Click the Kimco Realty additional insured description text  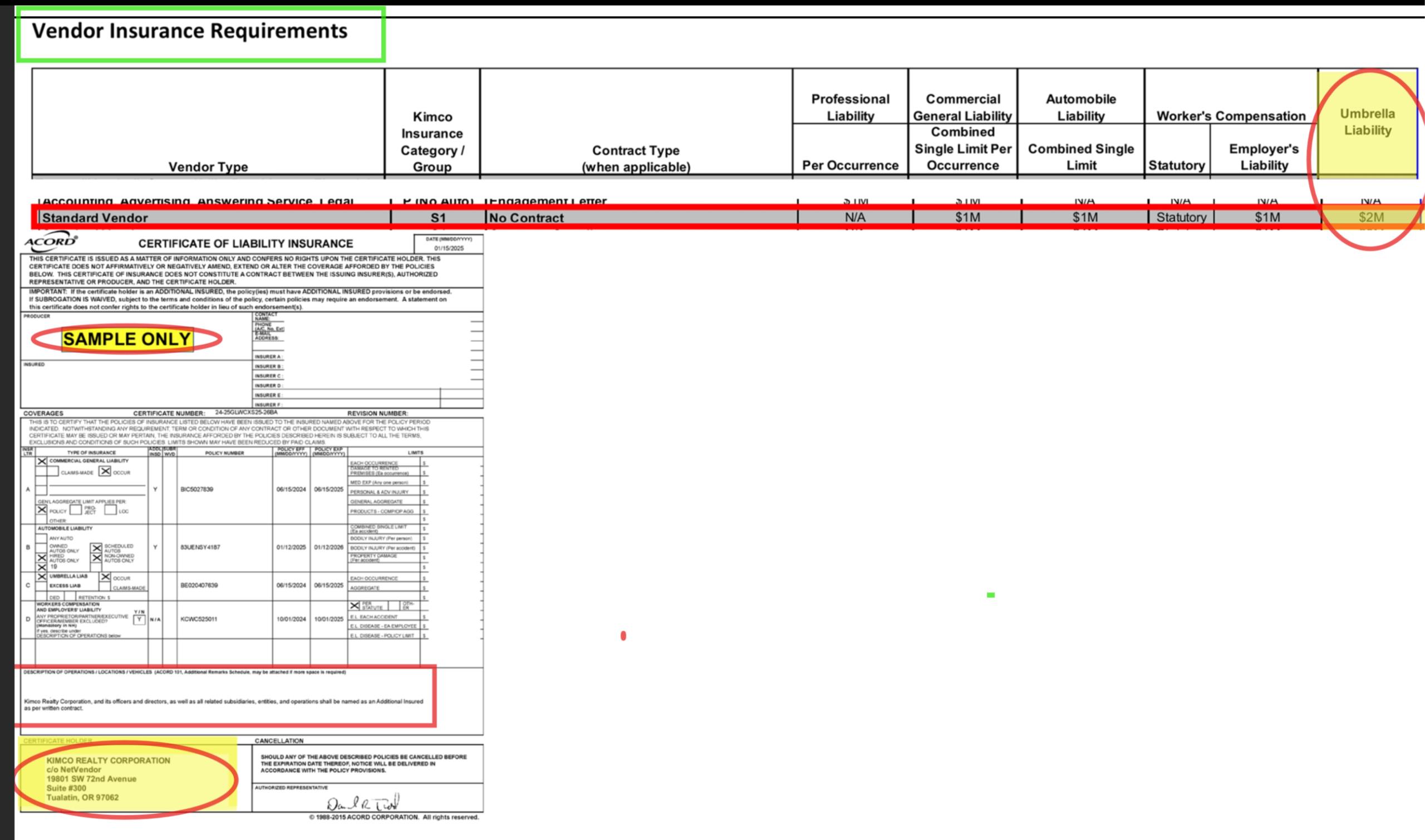point(224,705)
